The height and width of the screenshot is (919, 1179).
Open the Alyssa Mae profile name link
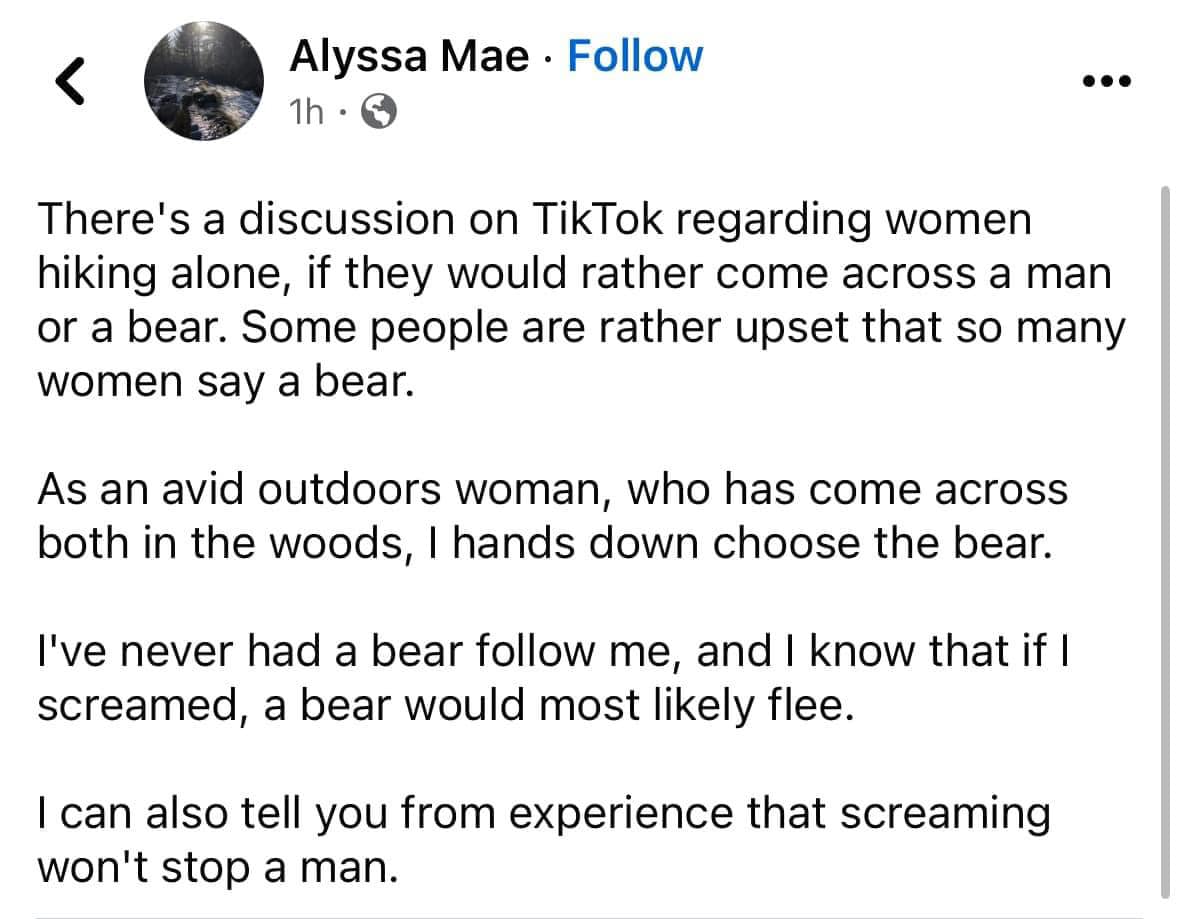409,56
